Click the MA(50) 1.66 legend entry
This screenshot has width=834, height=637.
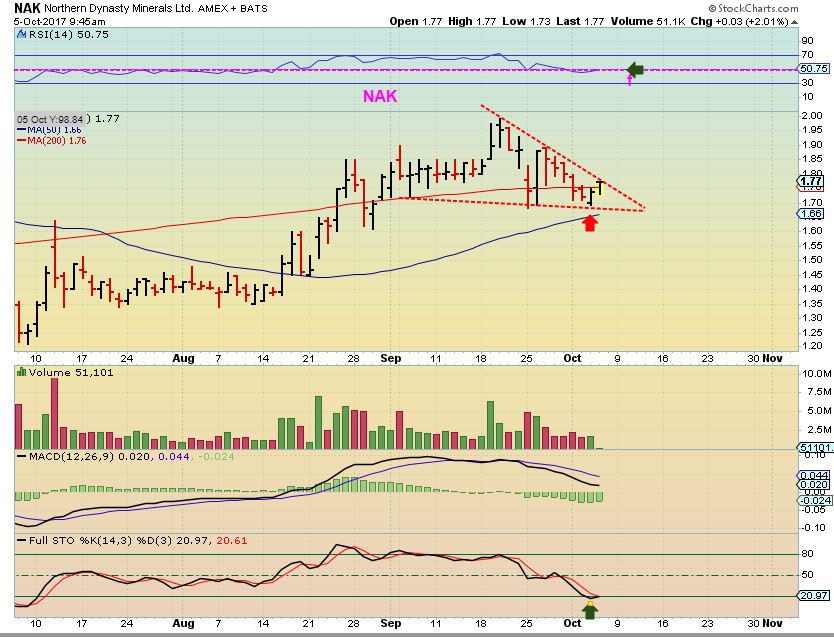49,130
